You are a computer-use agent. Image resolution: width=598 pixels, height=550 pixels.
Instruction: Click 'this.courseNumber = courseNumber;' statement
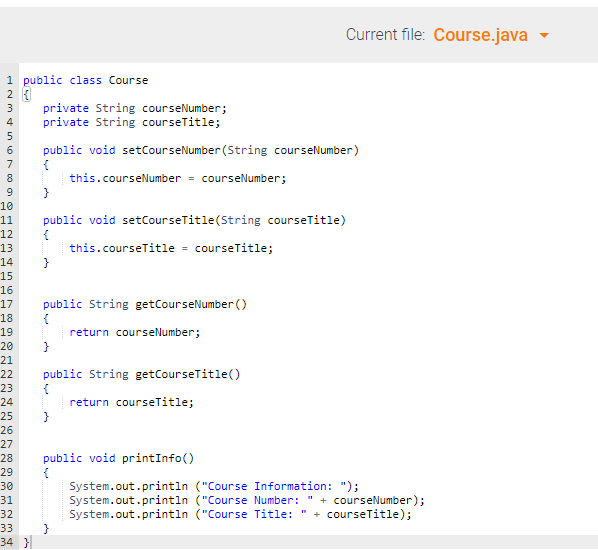tap(177, 179)
